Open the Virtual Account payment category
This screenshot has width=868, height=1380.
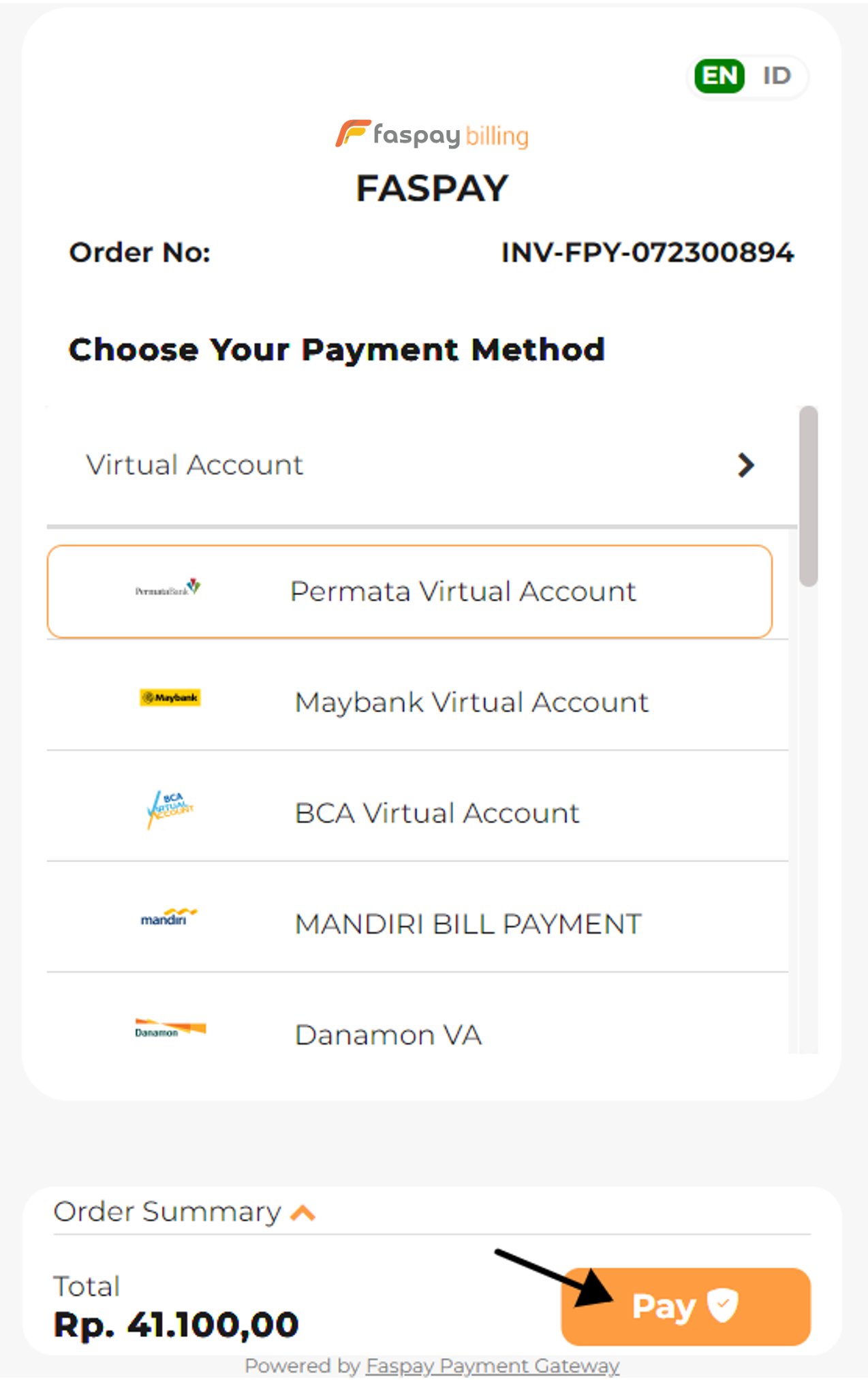coord(194,465)
